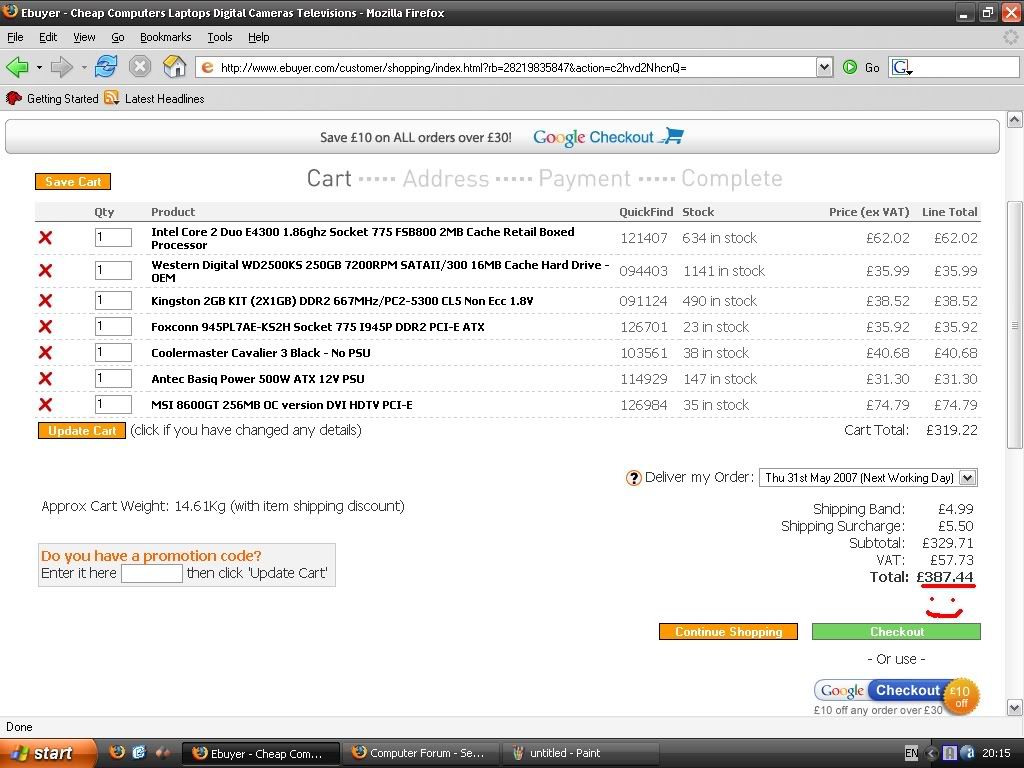Screen dimensions: 1024x768
Task: Click the Back arrow navigation icon
Action: 17,67
